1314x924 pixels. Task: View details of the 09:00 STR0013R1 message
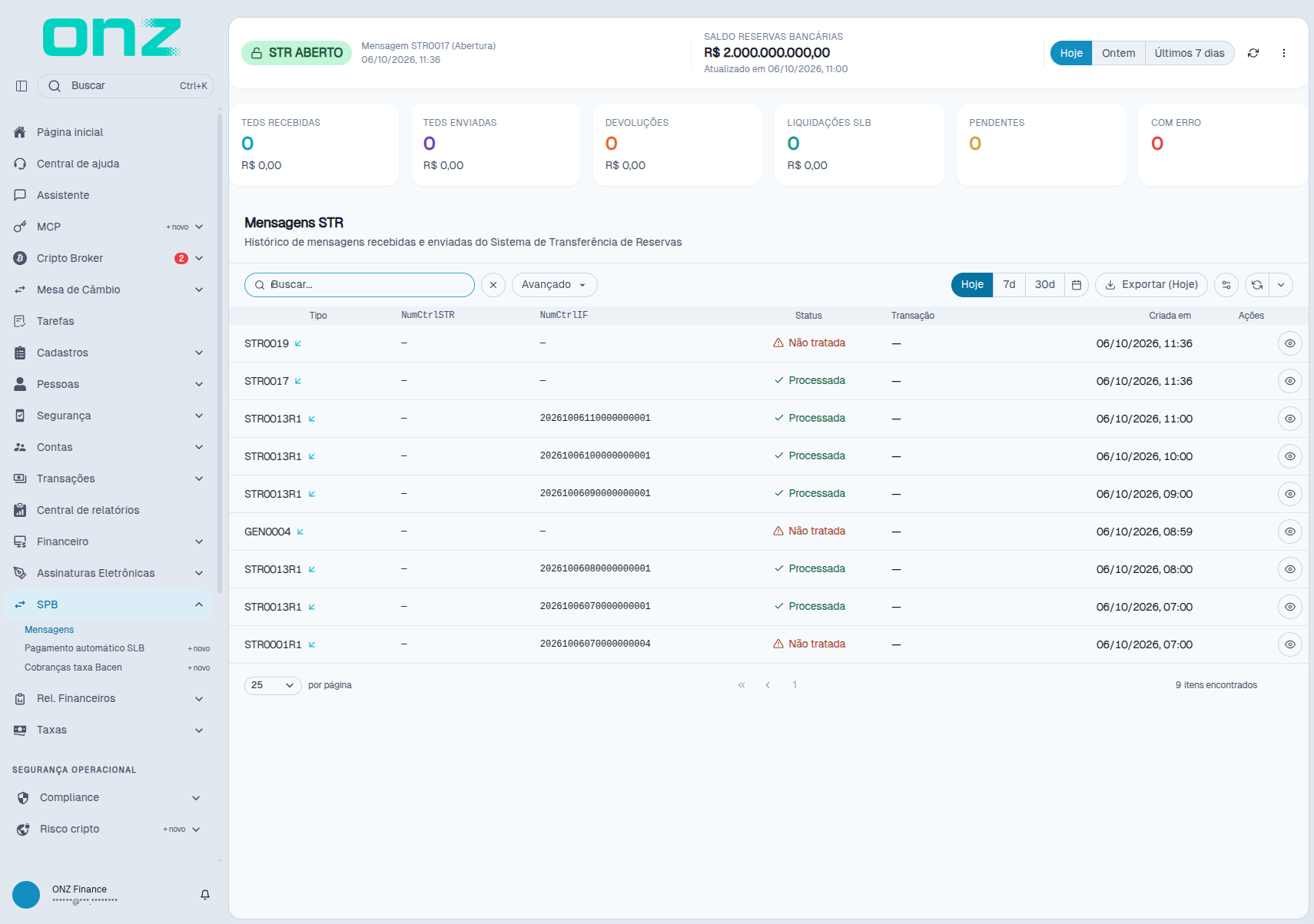point(1290,494)
